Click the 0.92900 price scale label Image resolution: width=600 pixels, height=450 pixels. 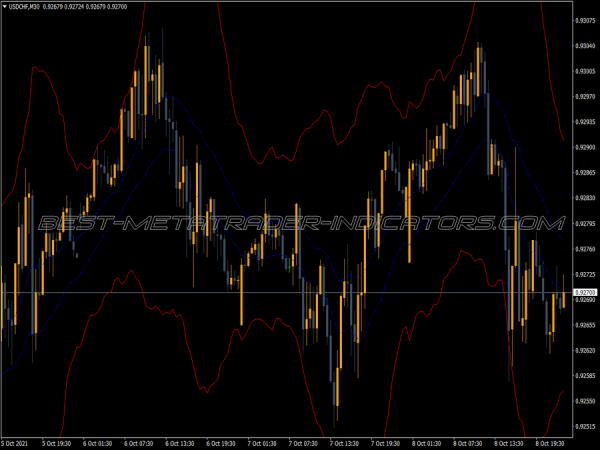pyautogui.click(x=585, y=147)
